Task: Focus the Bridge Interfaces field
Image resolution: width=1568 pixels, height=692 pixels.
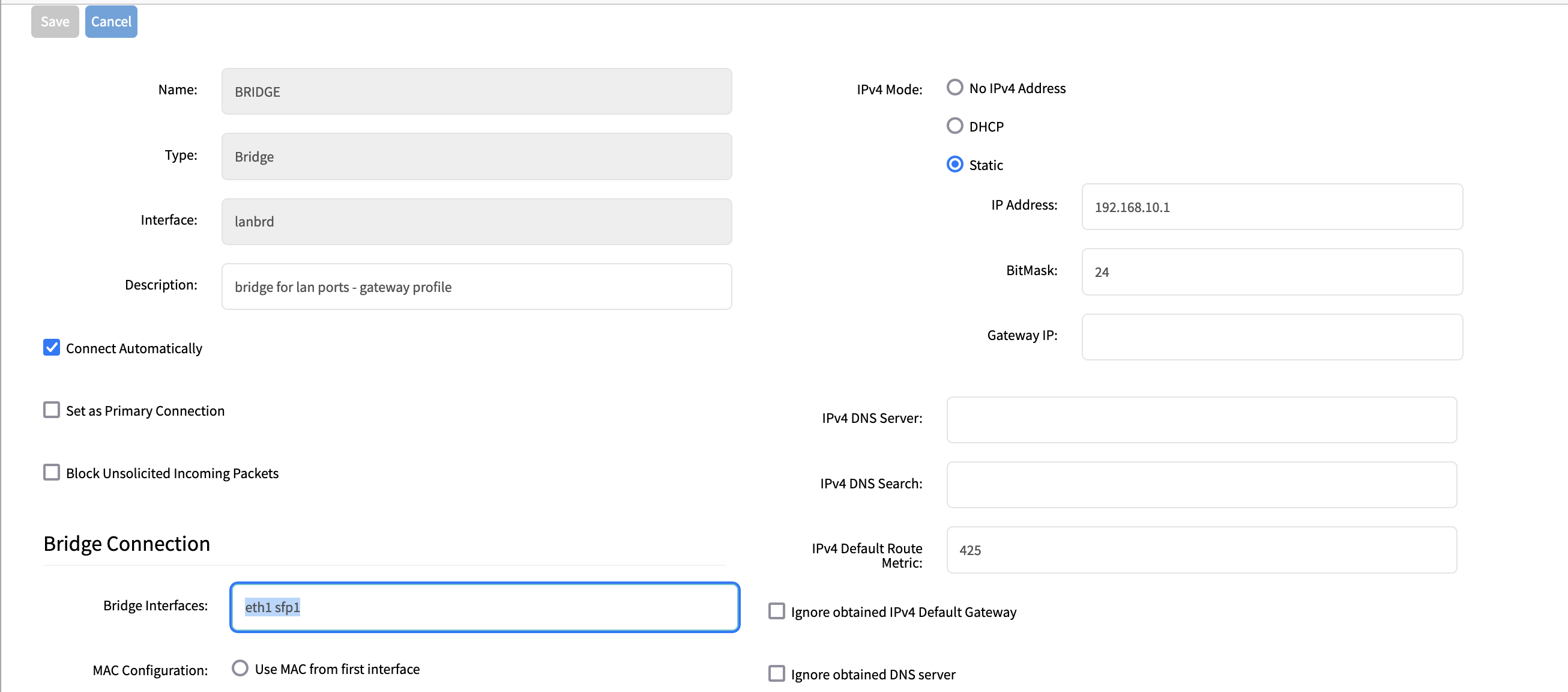Action: [484, 607]
